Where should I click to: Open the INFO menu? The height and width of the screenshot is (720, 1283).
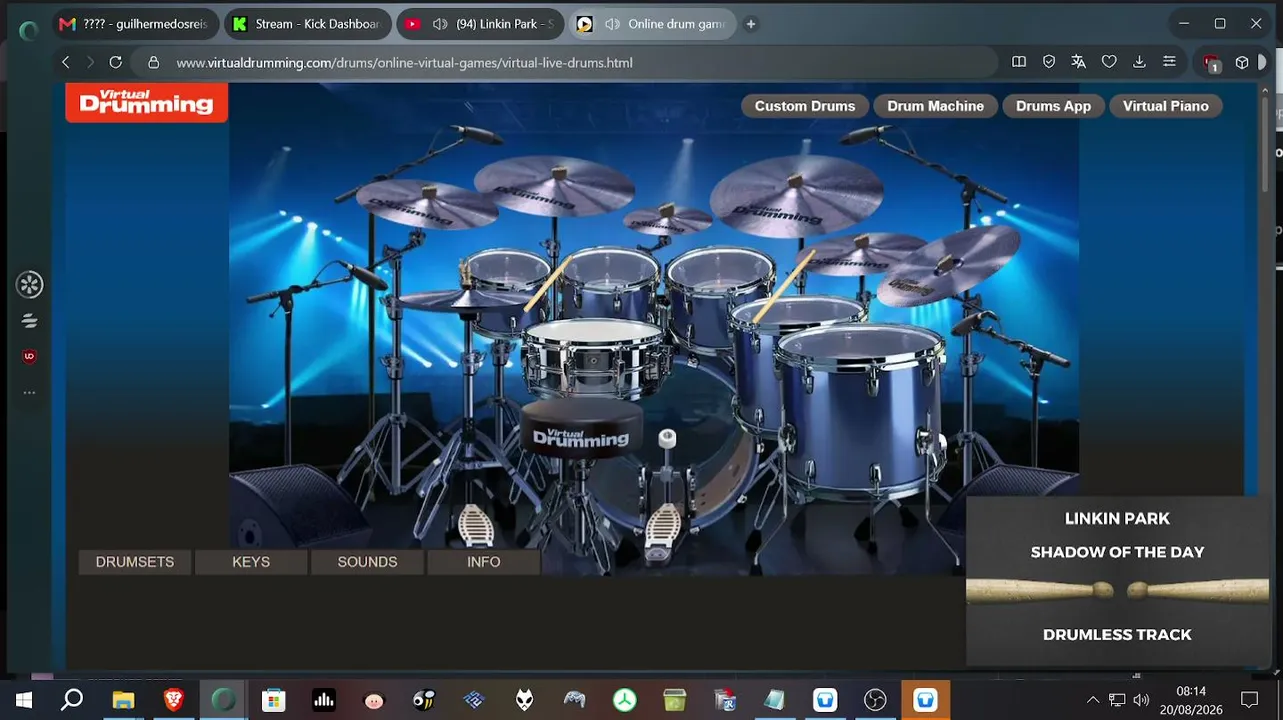(x=483, y=562)
